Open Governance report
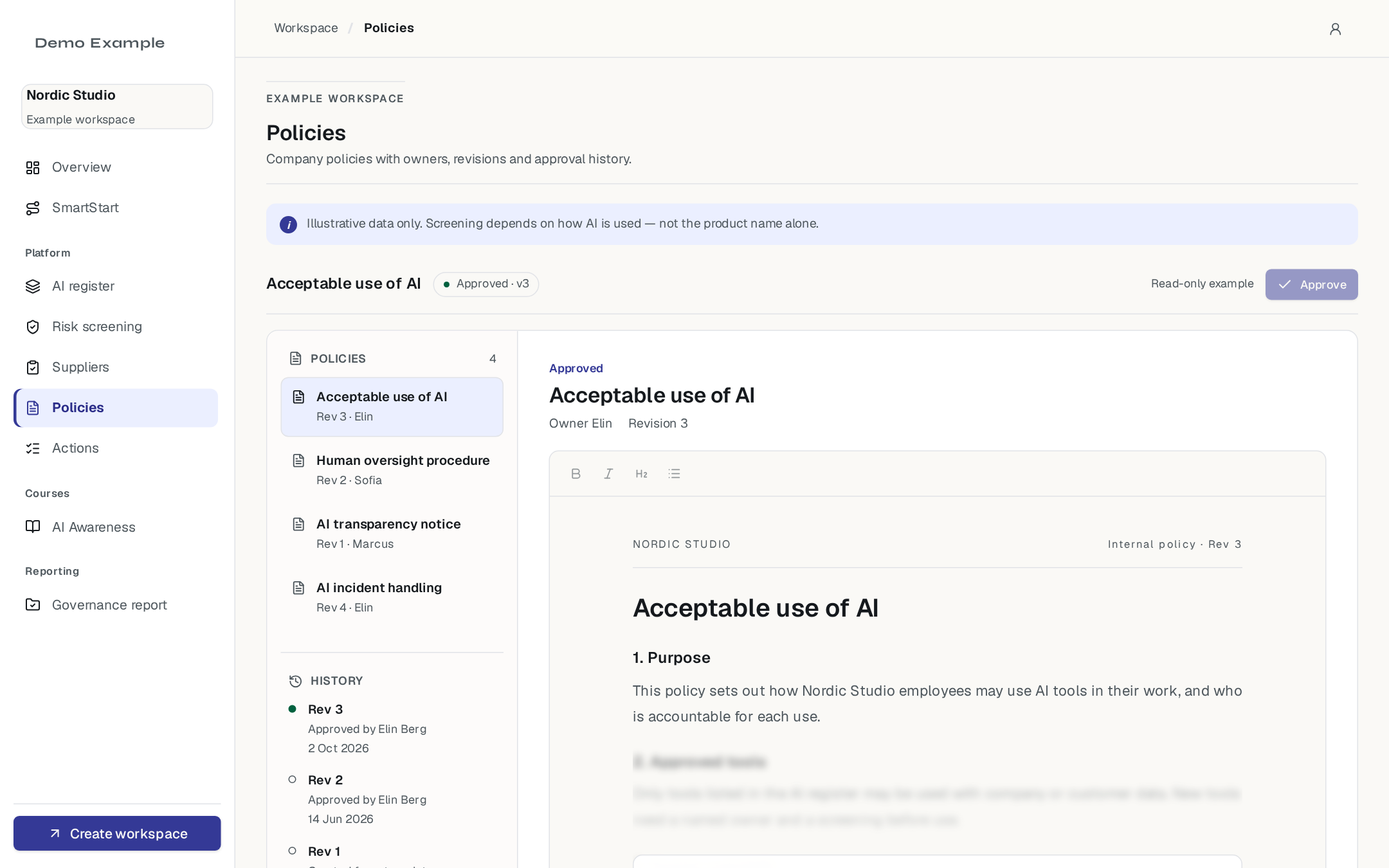The height and width of the screenshot is (868, 1389). (116, 605)
